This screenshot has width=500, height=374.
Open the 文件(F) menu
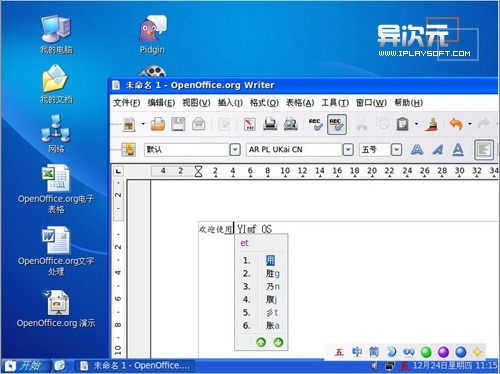pos(127,102)
